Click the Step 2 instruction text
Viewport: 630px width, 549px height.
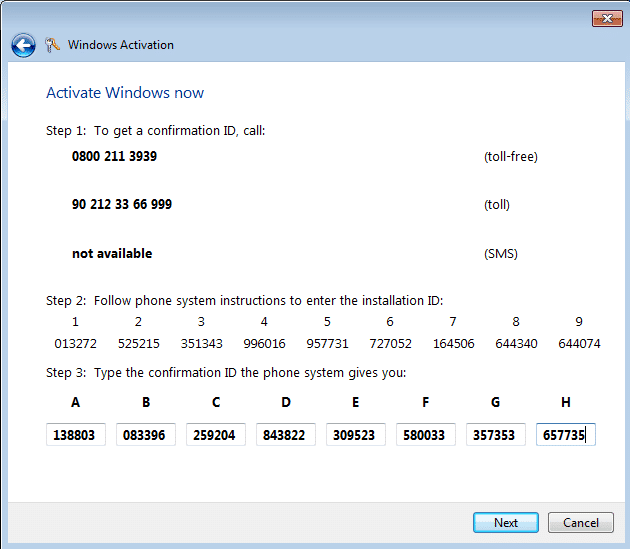coord(244,301)
